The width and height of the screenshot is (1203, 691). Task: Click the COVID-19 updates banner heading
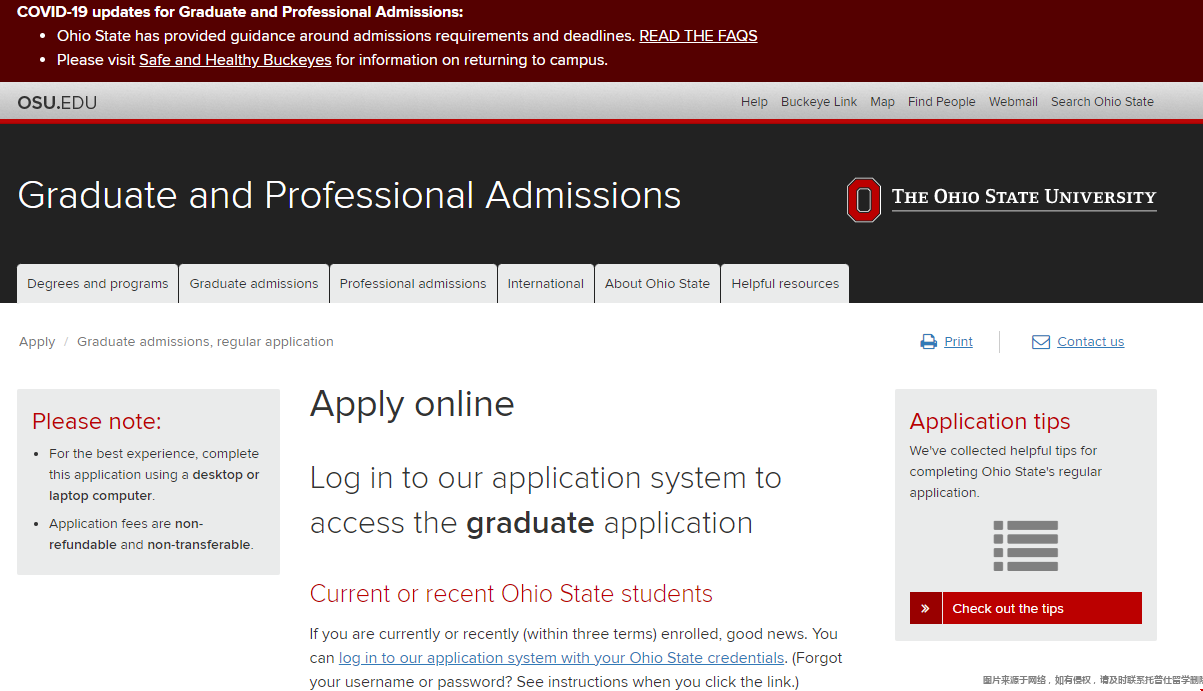[240, 12]
